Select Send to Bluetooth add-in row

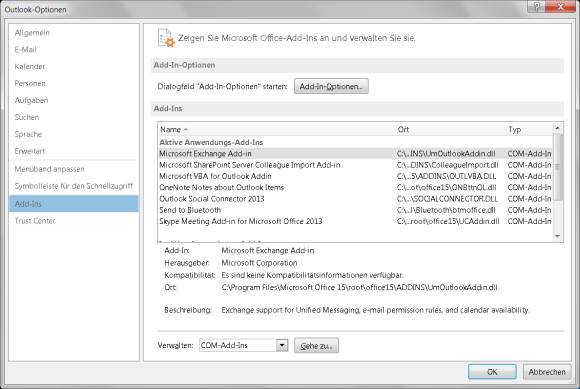pyautogui.click(x=355, y=210)
